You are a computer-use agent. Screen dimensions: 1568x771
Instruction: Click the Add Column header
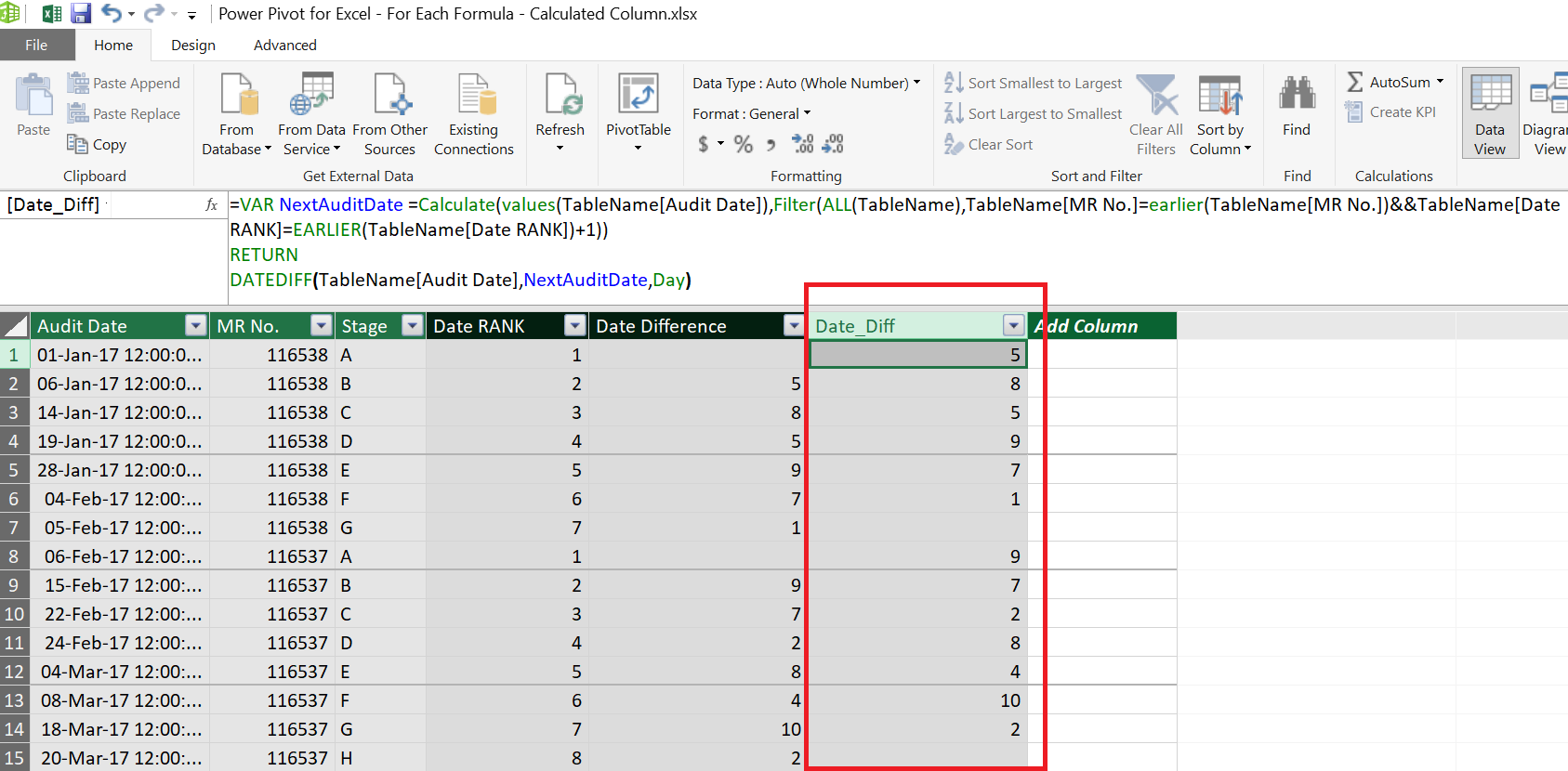click(1102, 326)
